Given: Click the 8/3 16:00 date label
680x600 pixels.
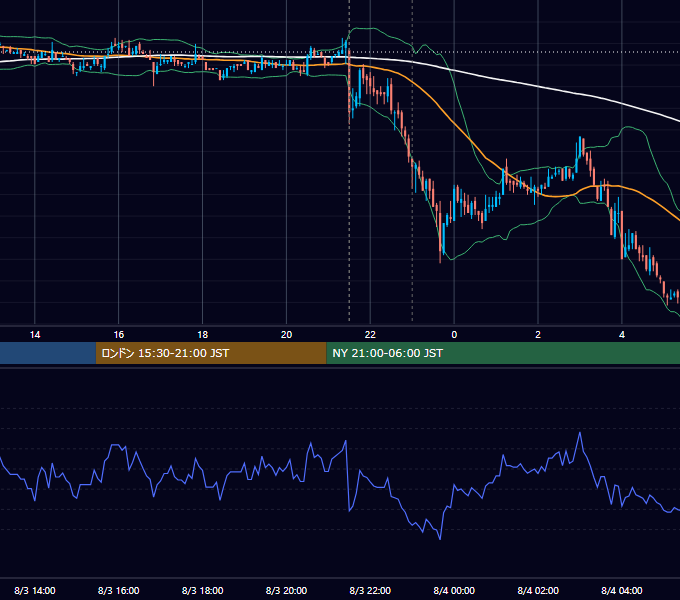Looking at the screenshot, I should point(118,590).
